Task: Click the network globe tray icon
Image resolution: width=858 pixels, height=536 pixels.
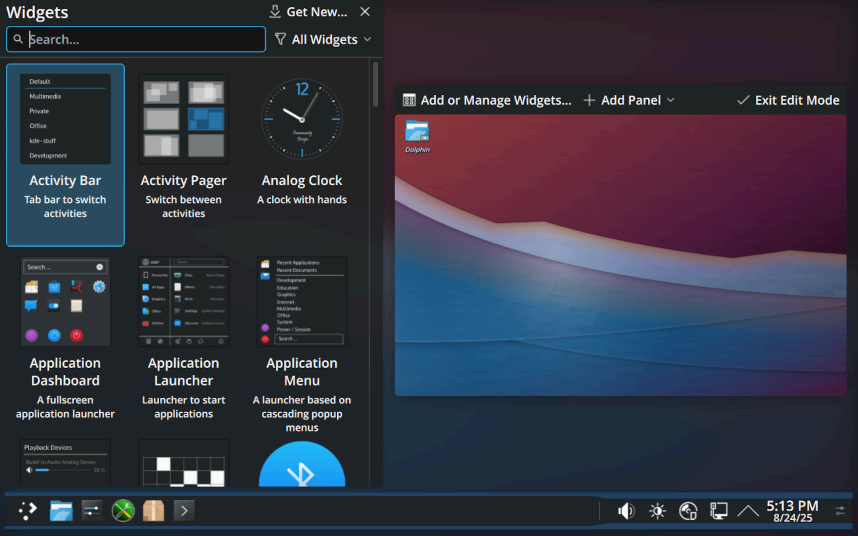Action: click(x=688, y=511)
